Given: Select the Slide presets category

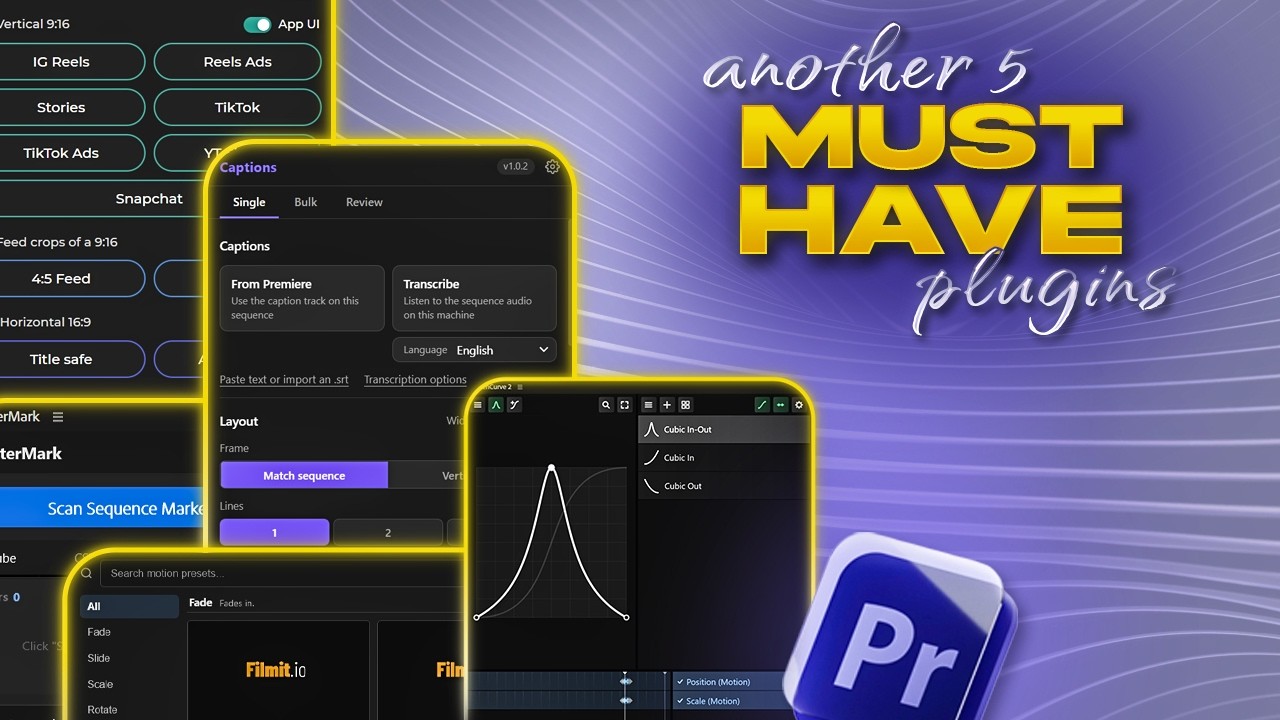Looking at the screenshot, I should [x=99, y=658].
